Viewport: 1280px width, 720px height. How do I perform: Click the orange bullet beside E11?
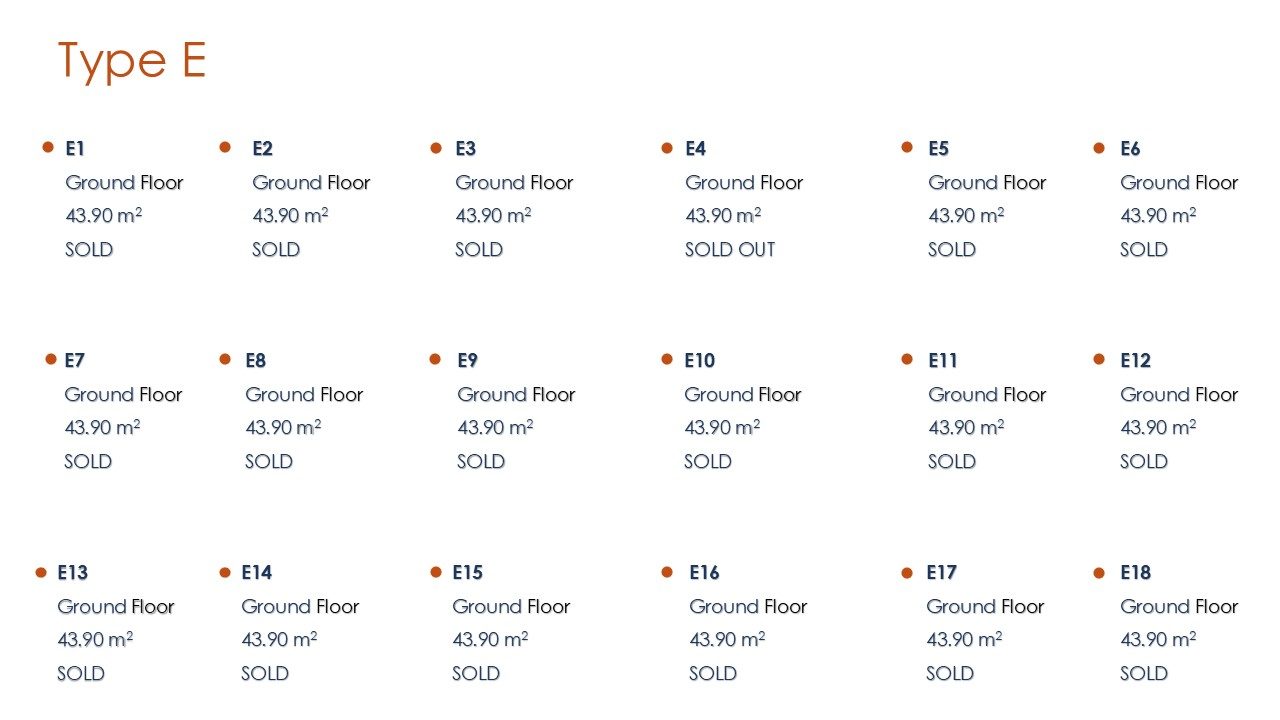907,359
